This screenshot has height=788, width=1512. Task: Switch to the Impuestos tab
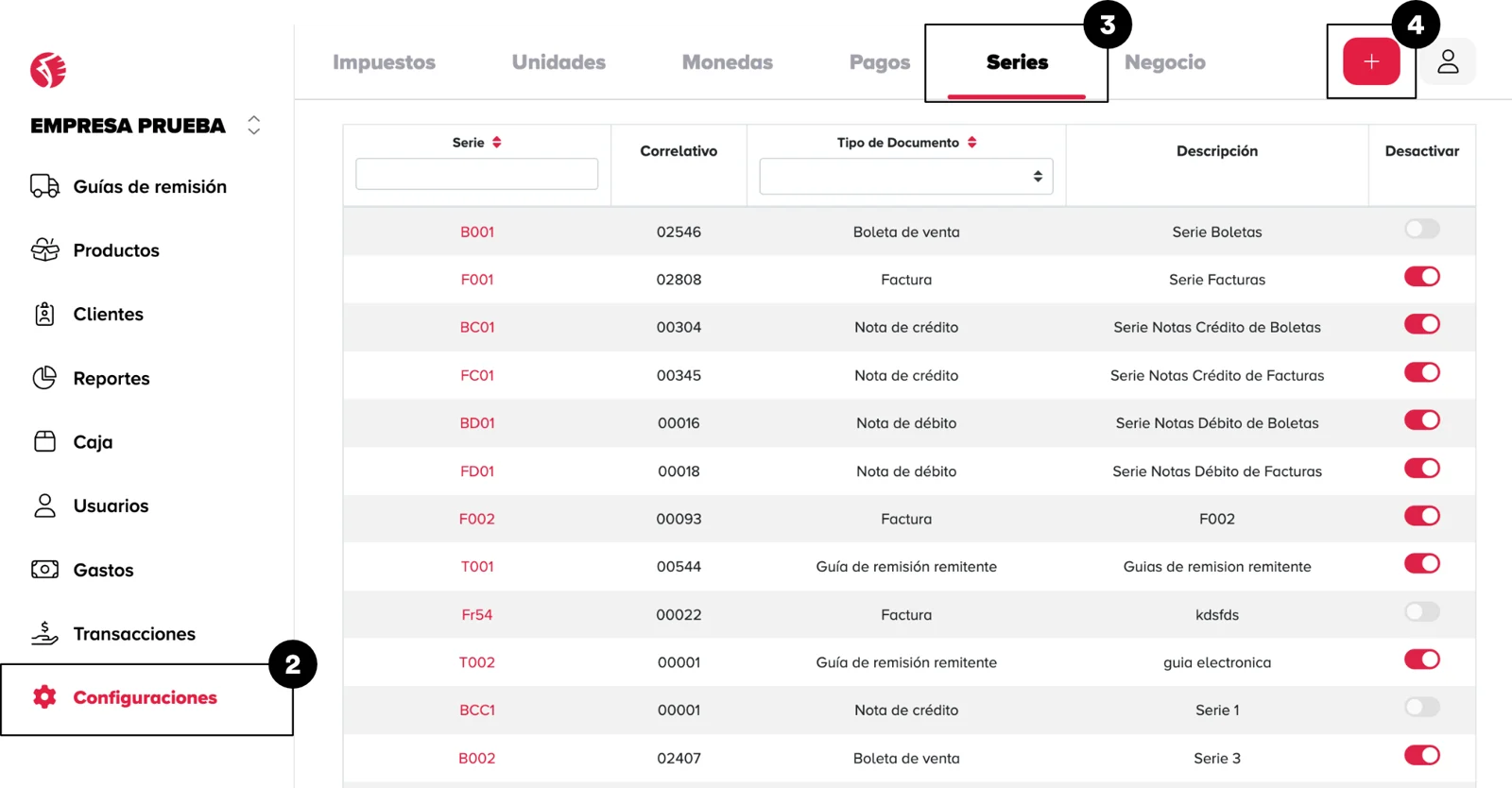click(x=384, y=62)
